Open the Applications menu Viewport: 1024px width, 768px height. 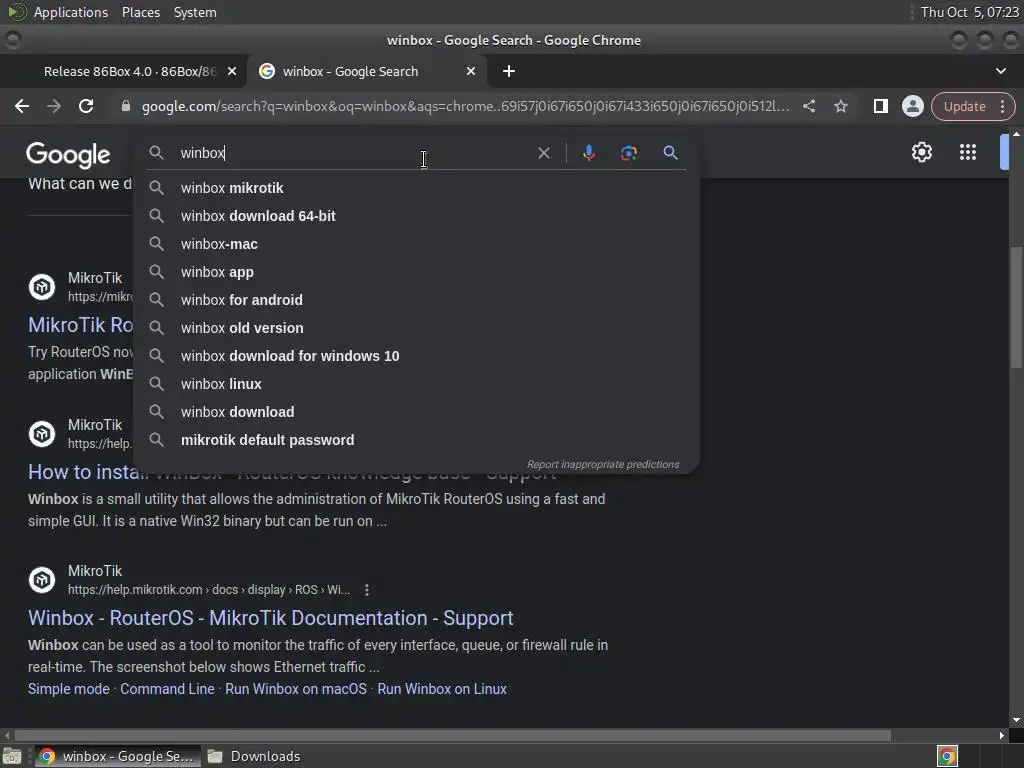[x=71, y=12]
